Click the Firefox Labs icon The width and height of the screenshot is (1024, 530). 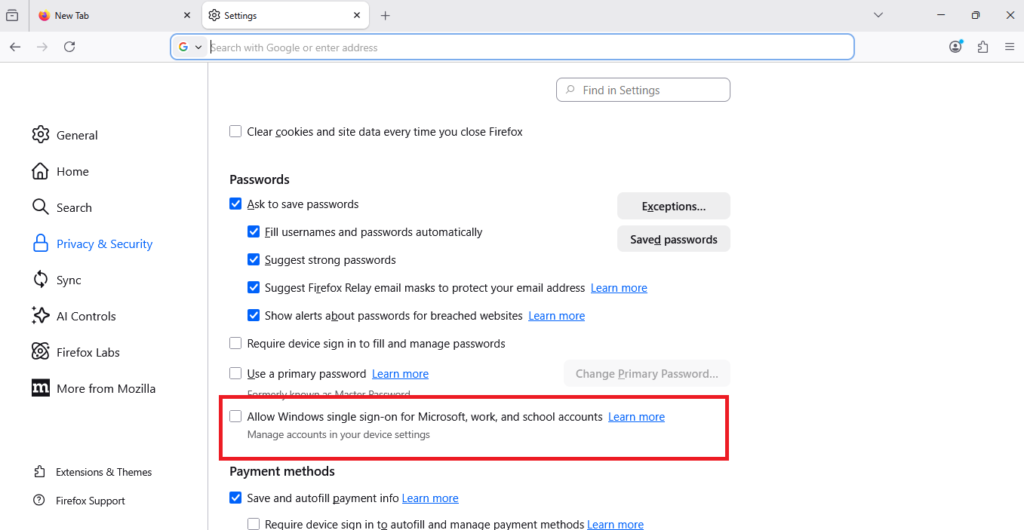pyautogui.click(x=40, y=352)
